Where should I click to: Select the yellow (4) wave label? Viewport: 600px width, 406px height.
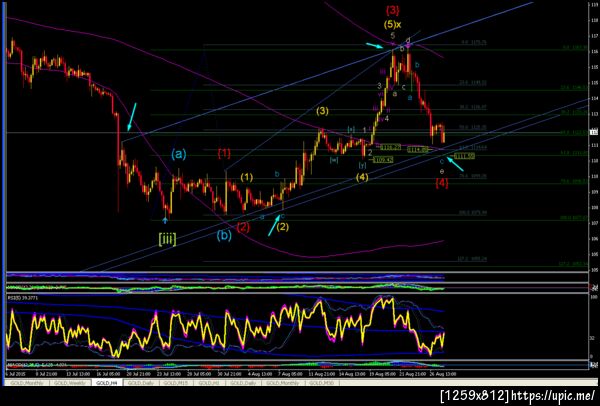(x=362, y=177)
